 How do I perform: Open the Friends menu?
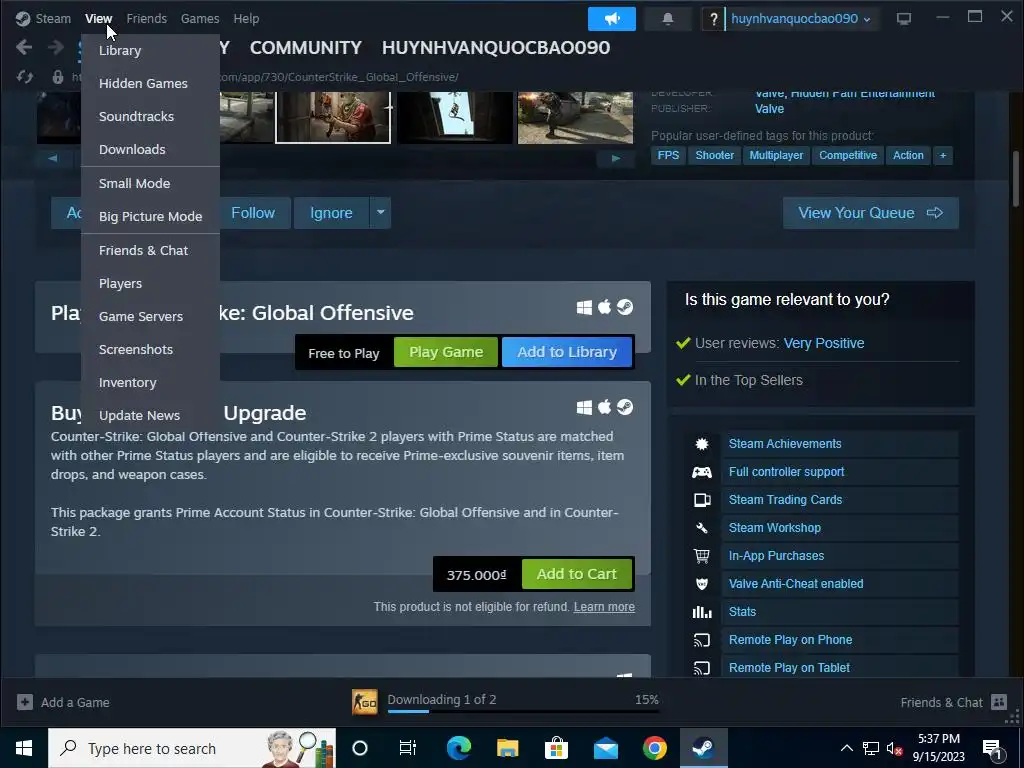point(146,19)
